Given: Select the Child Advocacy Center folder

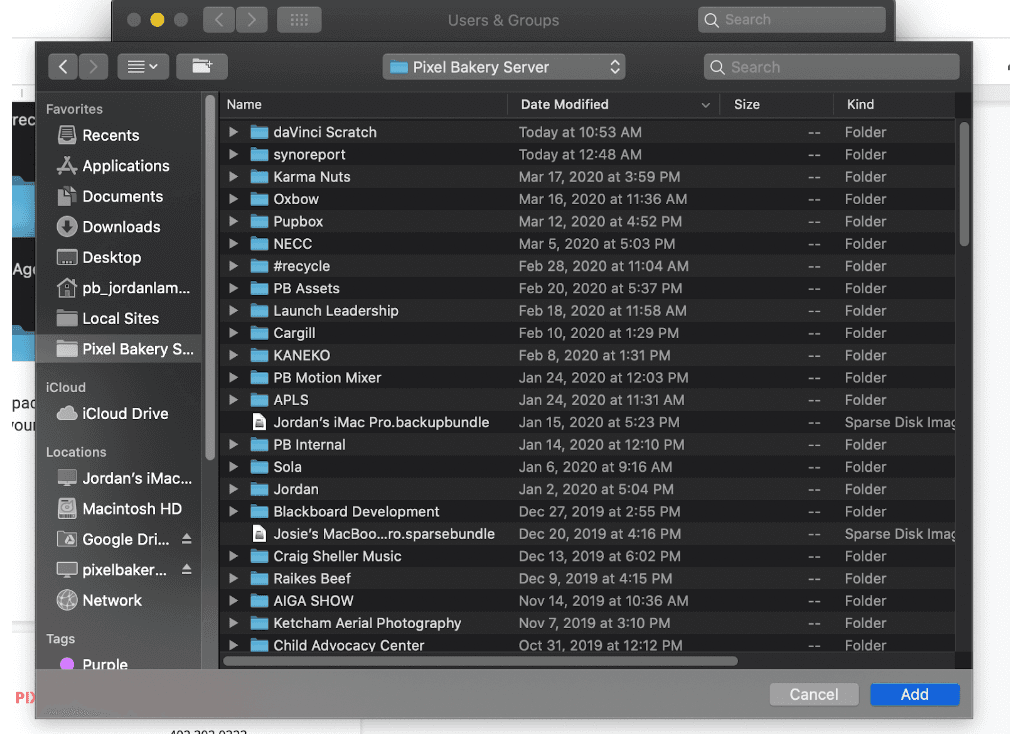Looking at the screenshot, I should tap(586, 645).
